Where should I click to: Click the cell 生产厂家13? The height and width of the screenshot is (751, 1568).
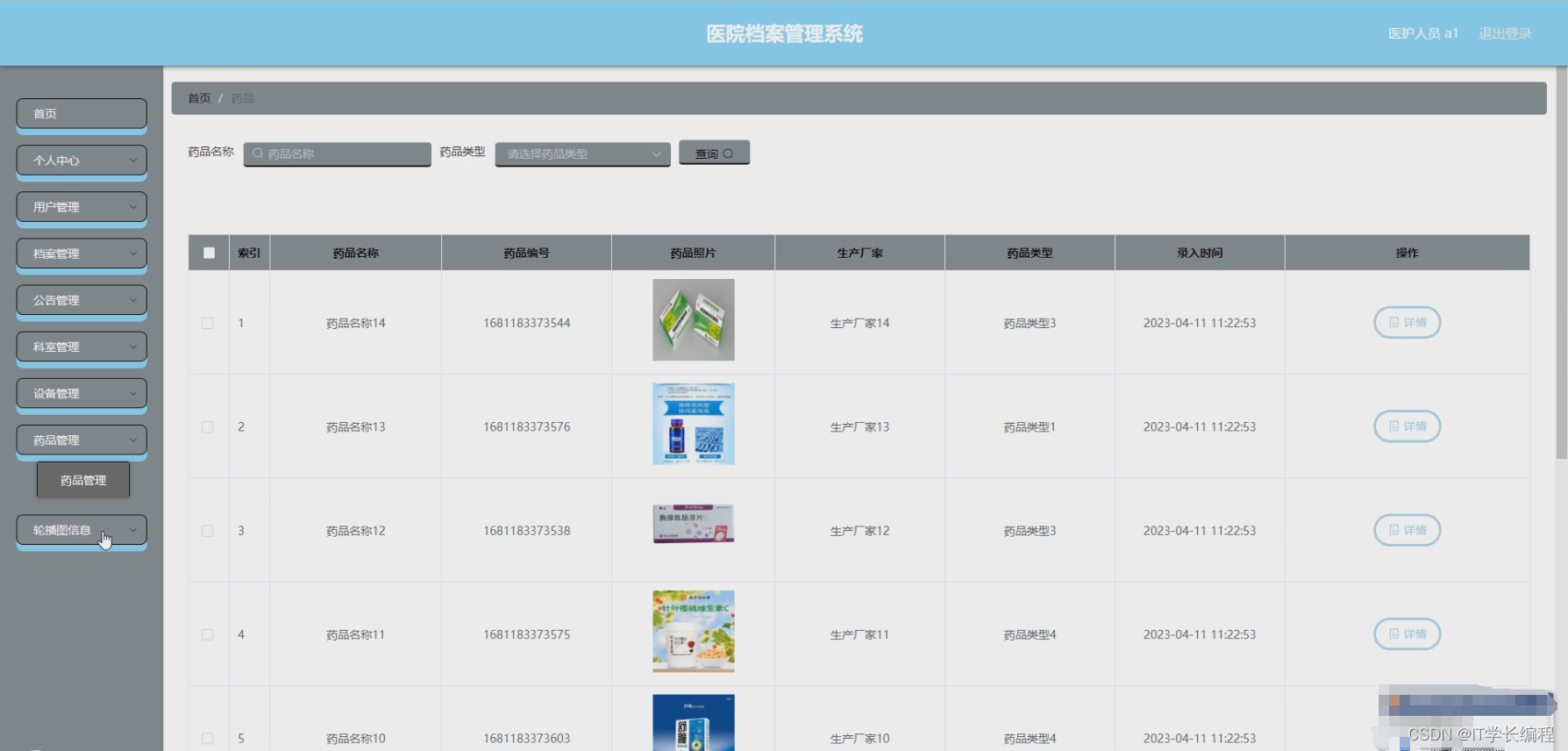coord(859,426)
